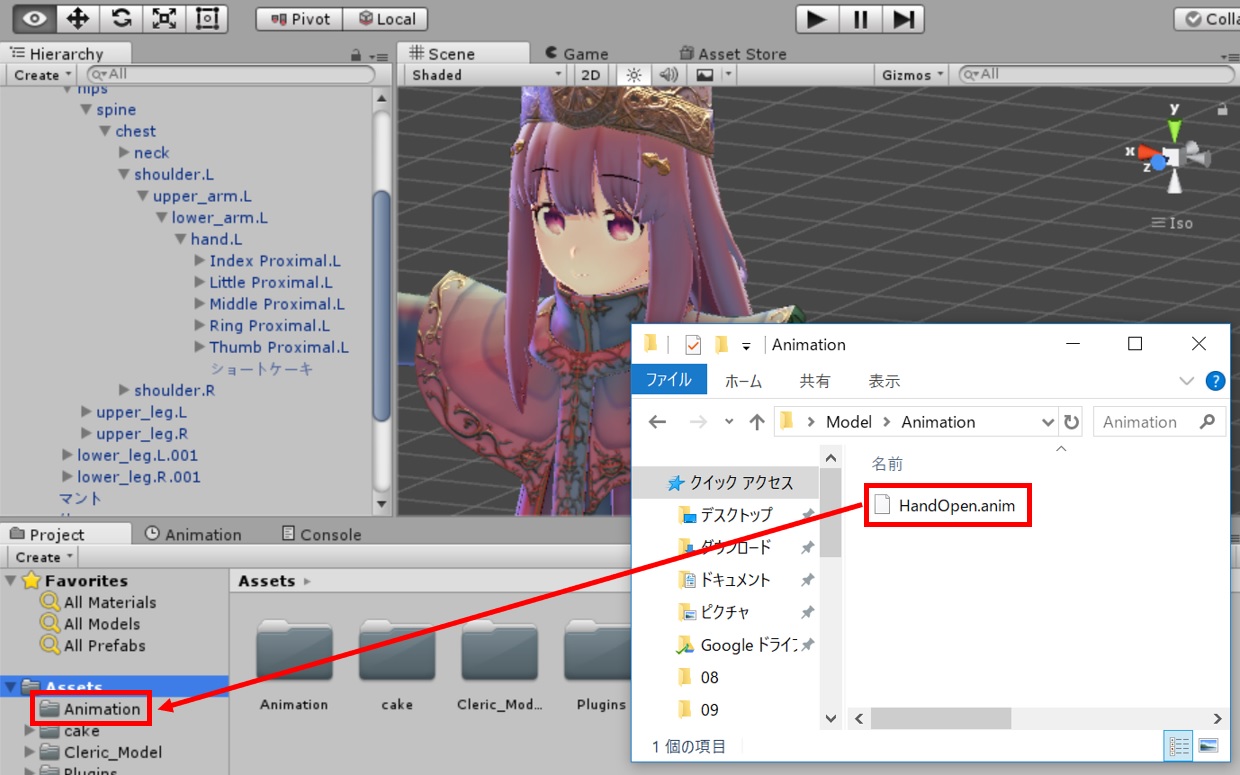
Task: Click the Local coordinate button
Action: click(387, 19)
